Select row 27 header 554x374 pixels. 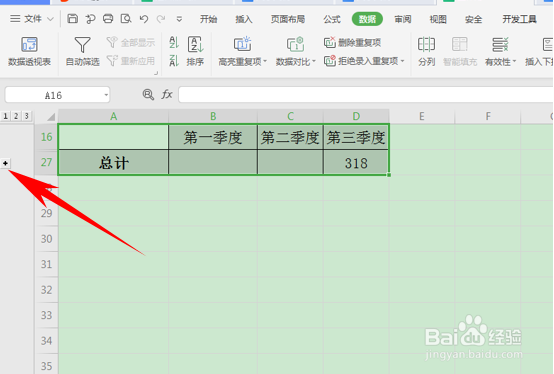tap(47, 162)
